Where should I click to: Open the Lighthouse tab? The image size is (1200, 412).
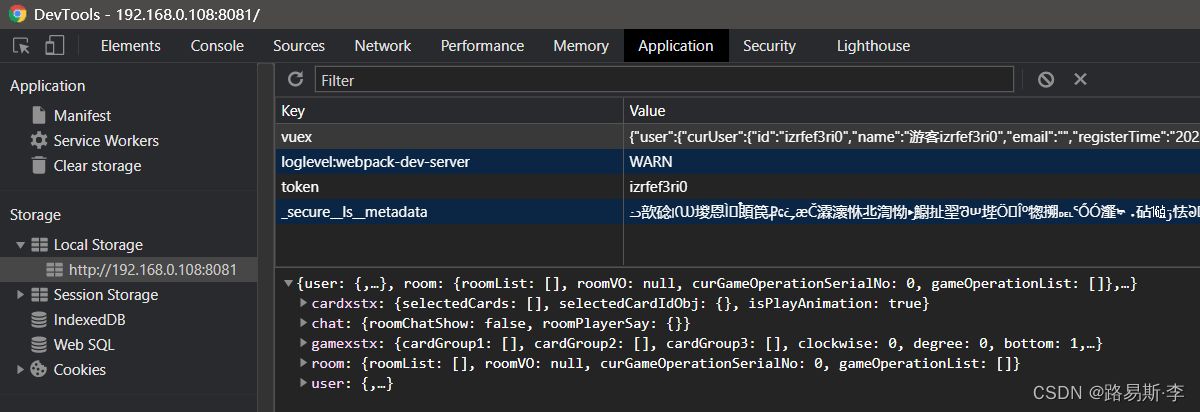(873, 46)
